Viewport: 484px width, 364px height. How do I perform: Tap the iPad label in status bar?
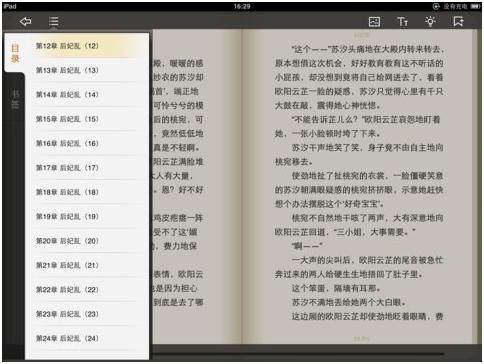point(10,6)
